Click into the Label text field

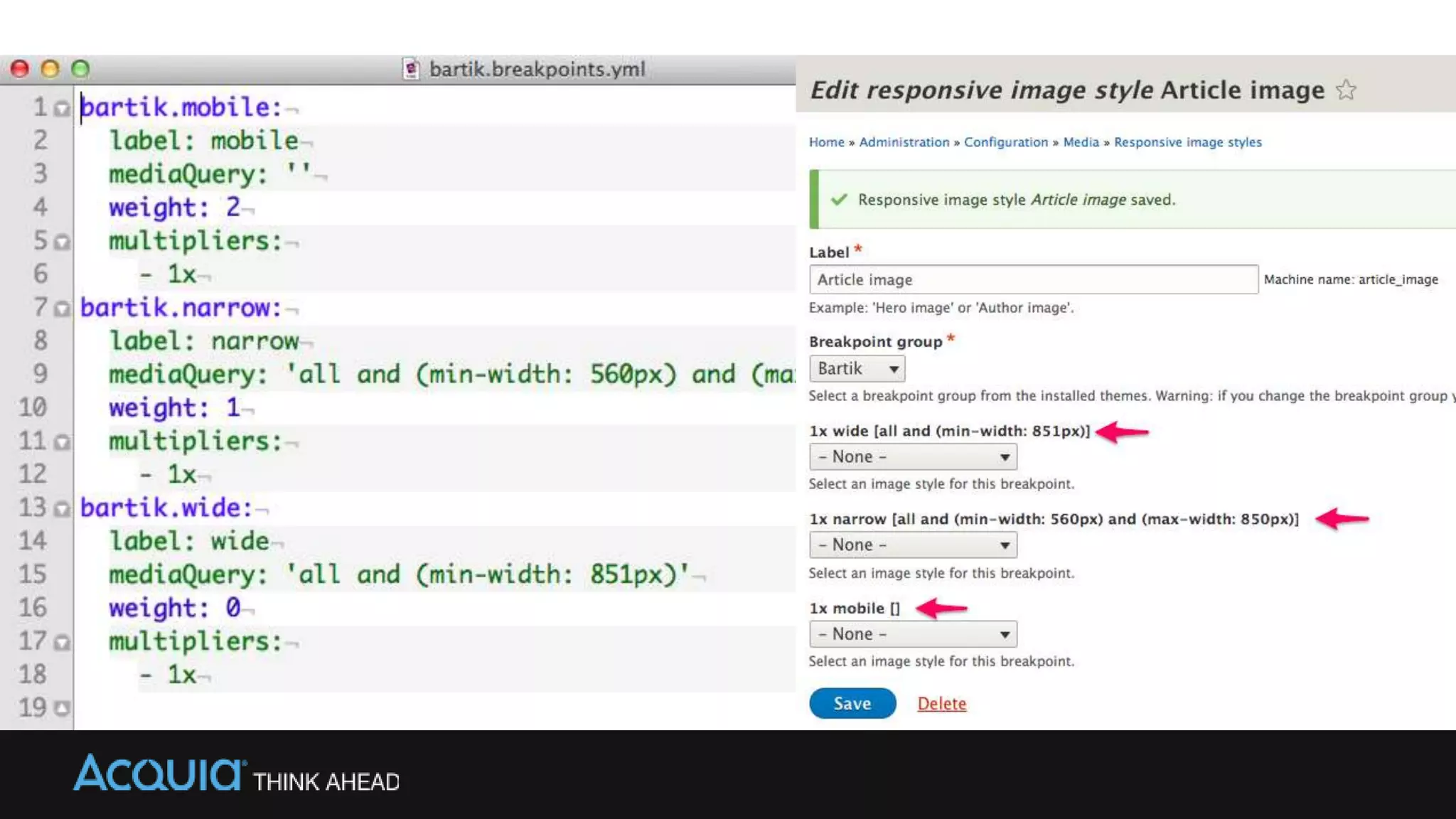[1033, 280]
